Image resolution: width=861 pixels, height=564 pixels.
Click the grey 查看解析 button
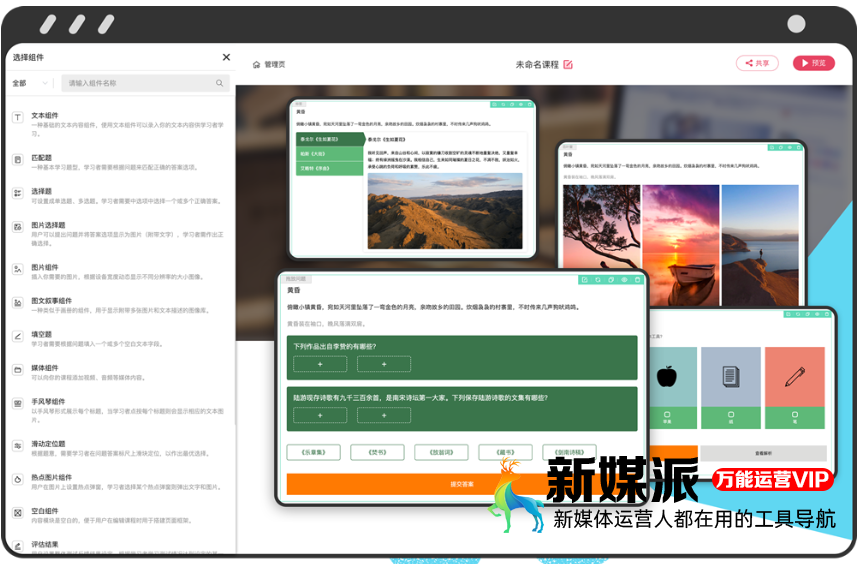[x=763, y=453]
